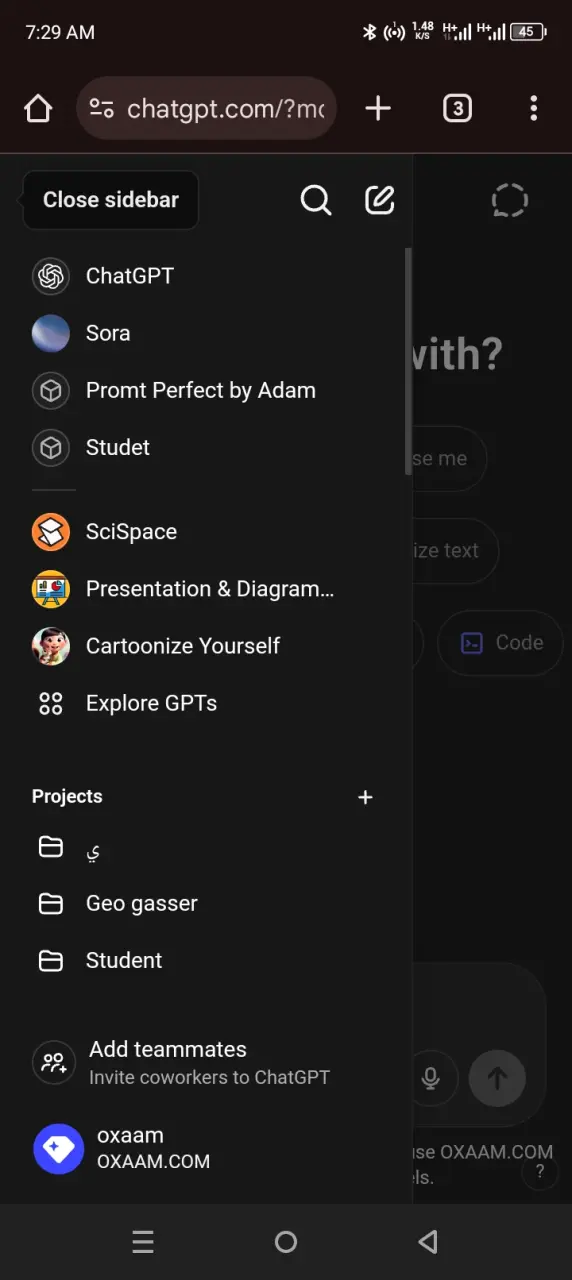Open Explore GPTs grid icon
This screenshot has height=1280, width=572.
tap(51, 704)
